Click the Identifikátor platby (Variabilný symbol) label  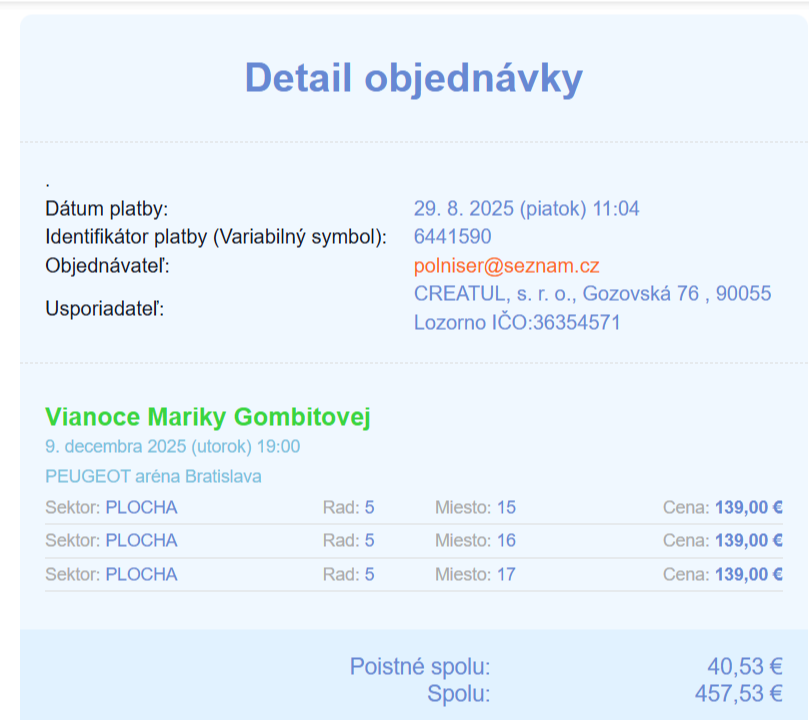tap(215, 237)
